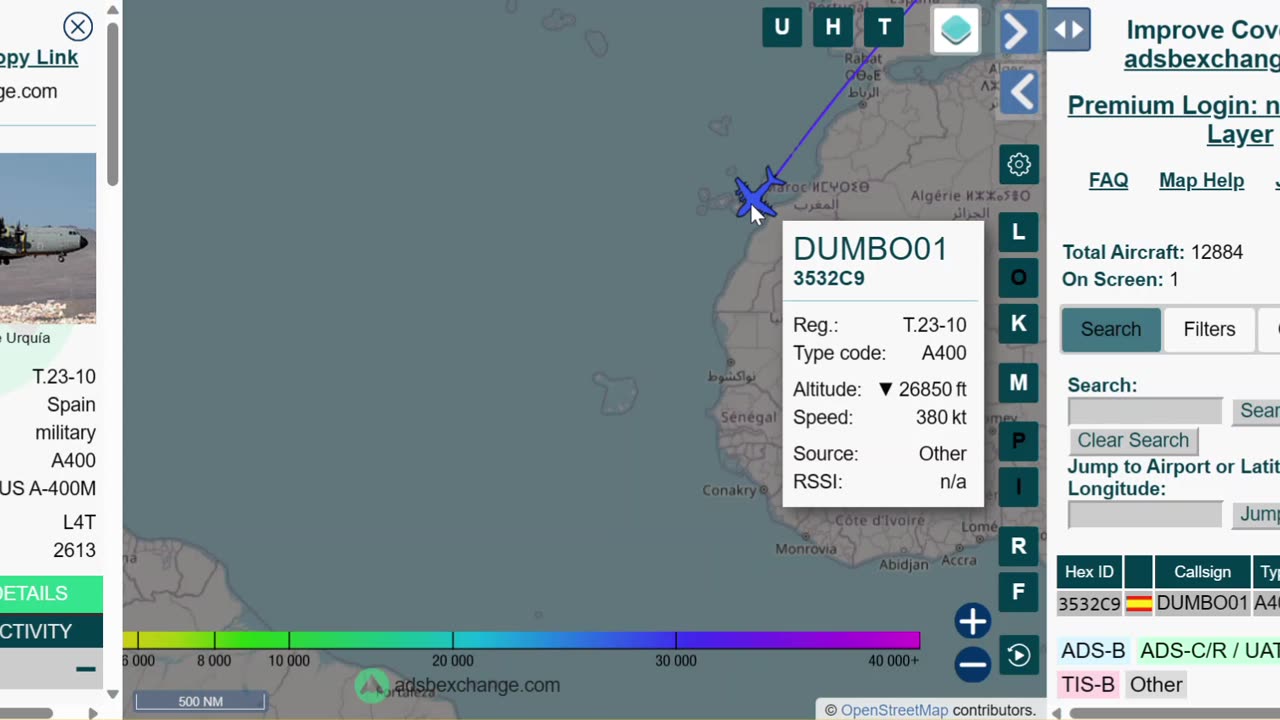The width and height of the screenshot is (1280, 720).
Task: Toggle the I button on map
Action: click(x=1019, y=487)
